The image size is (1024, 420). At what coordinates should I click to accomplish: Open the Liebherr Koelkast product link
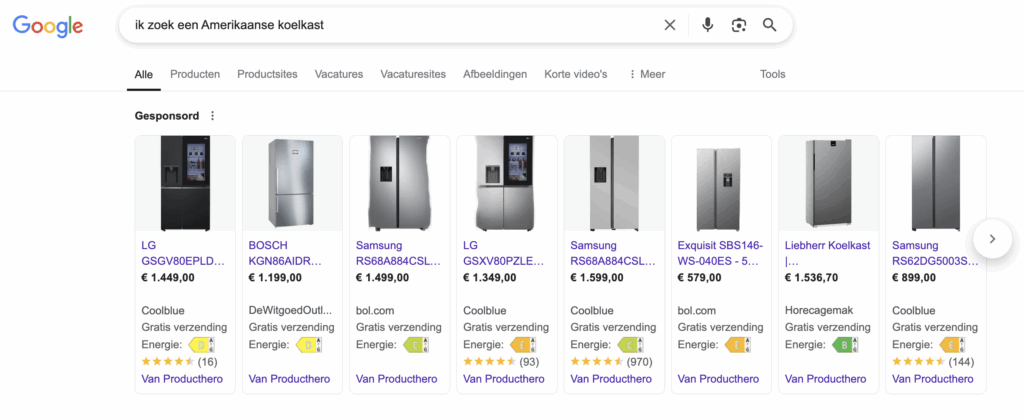(x=827, y=253)
